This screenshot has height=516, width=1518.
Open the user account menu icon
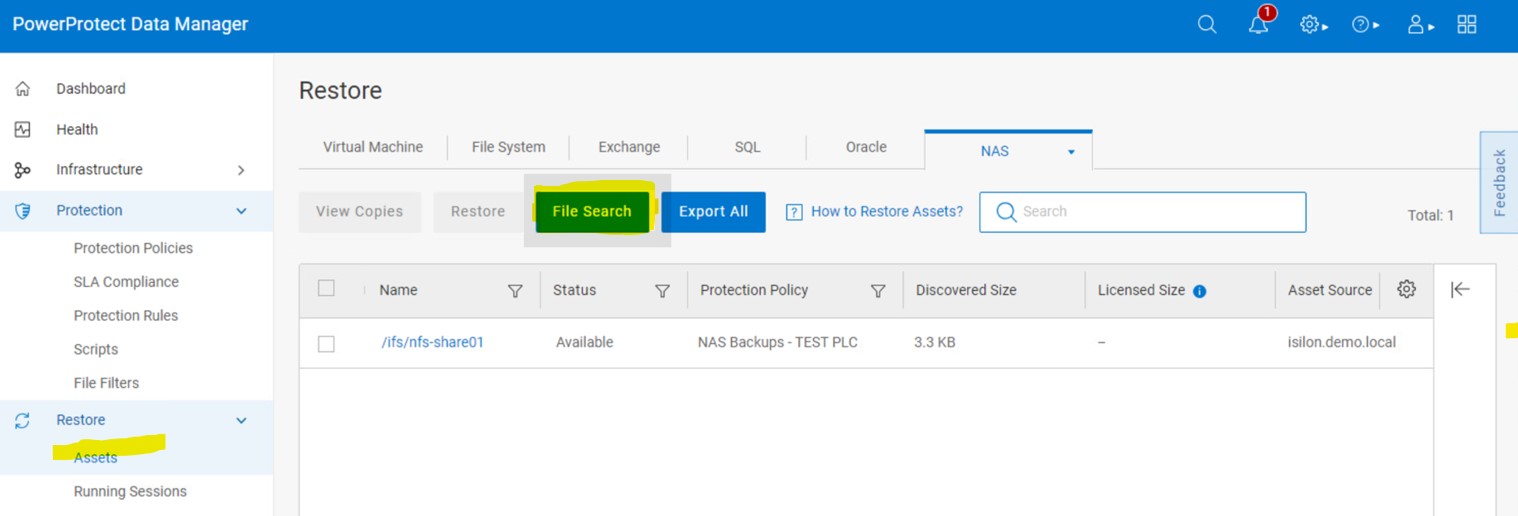click(1419, 25)
